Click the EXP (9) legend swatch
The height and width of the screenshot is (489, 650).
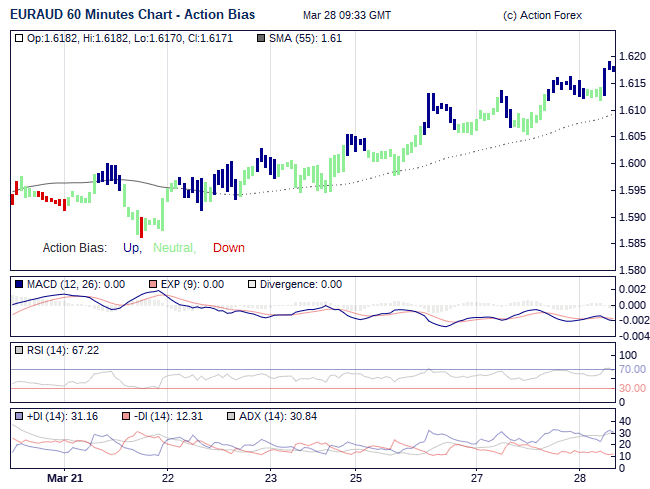[x=153, y=284]
